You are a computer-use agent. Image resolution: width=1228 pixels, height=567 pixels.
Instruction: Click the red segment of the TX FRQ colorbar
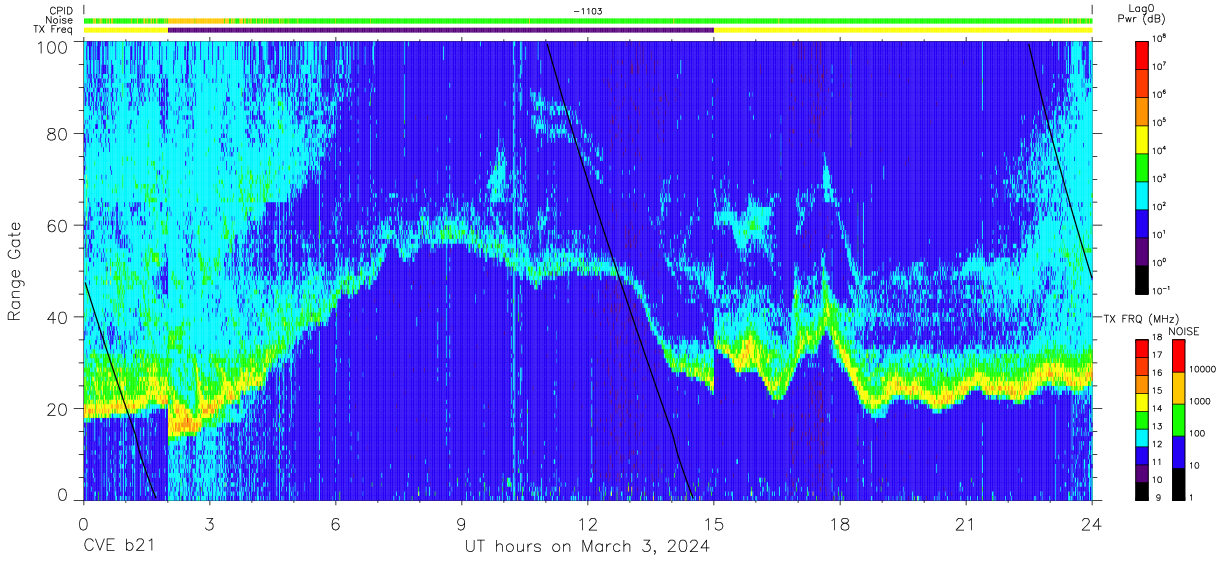[1142, 349]
